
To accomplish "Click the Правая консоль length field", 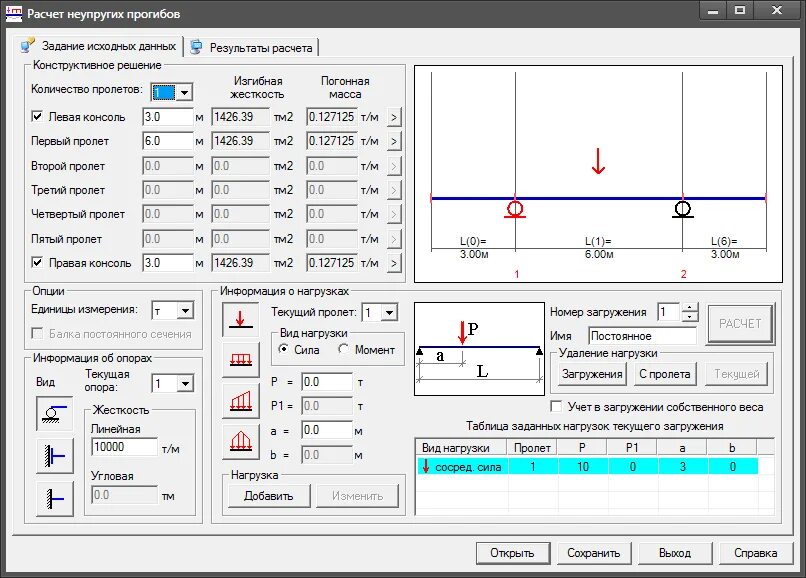I will (x=168, y=263).
